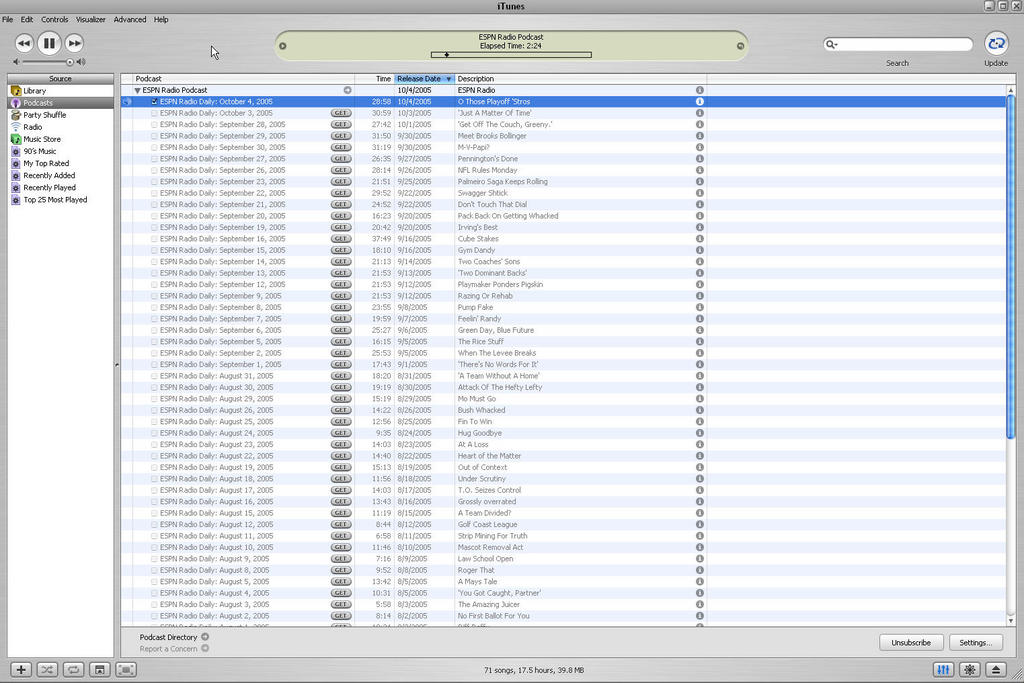Click the volume slider knob
The image size is (1024, 683).
click(x=69, y=62)
